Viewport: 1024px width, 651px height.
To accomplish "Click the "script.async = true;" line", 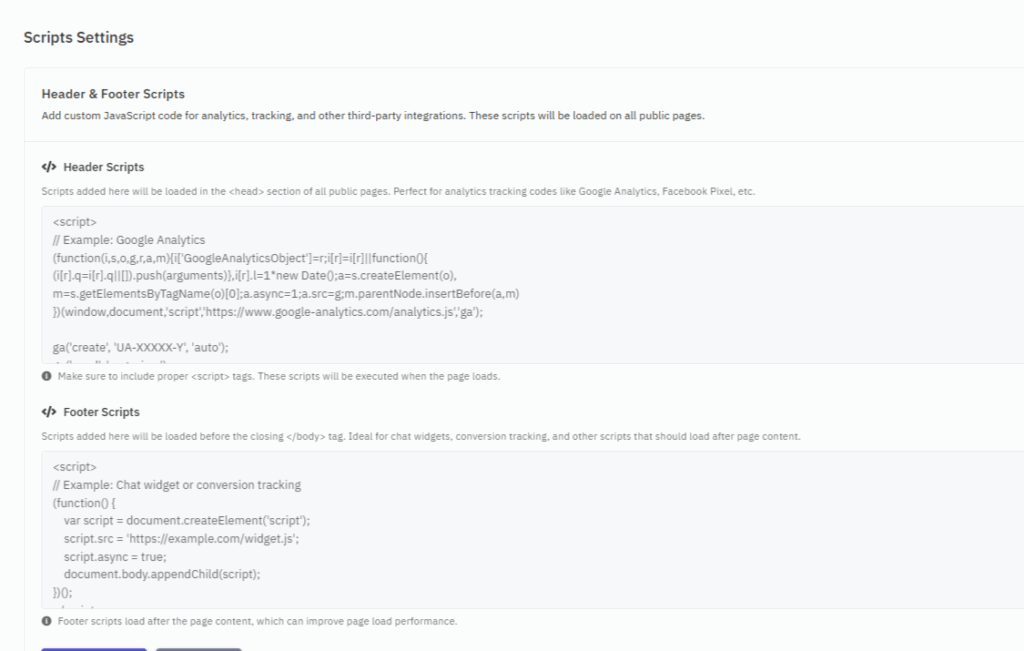I will (115, 557).
